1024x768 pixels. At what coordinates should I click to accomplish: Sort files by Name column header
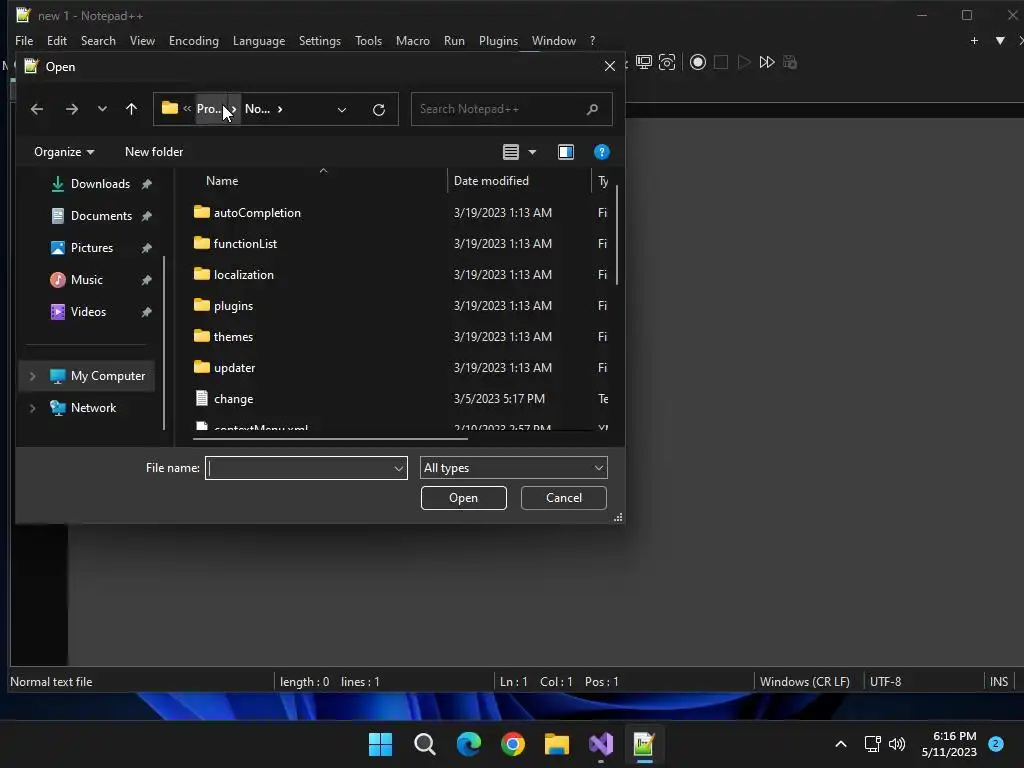coord(222,181)
